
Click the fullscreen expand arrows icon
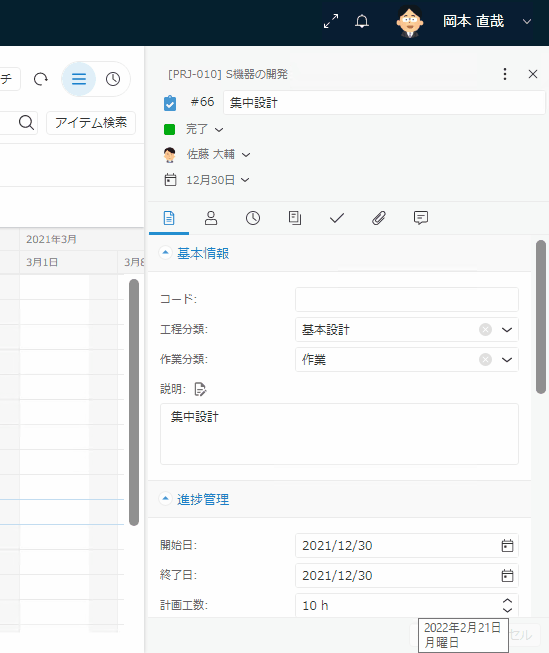[x=331, y=21]
